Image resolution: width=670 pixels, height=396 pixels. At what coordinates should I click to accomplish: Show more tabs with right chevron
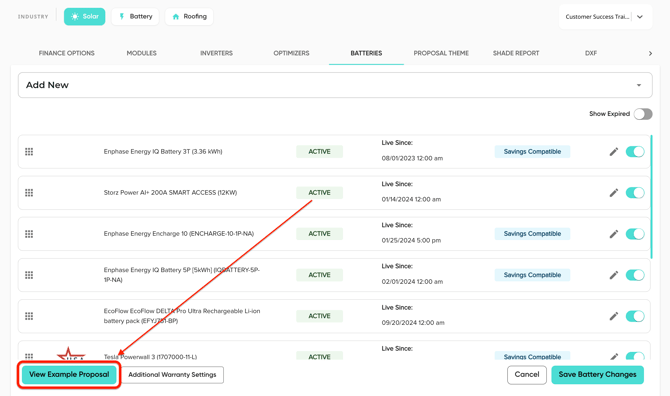pyautogui.click(x=650, y=53)
